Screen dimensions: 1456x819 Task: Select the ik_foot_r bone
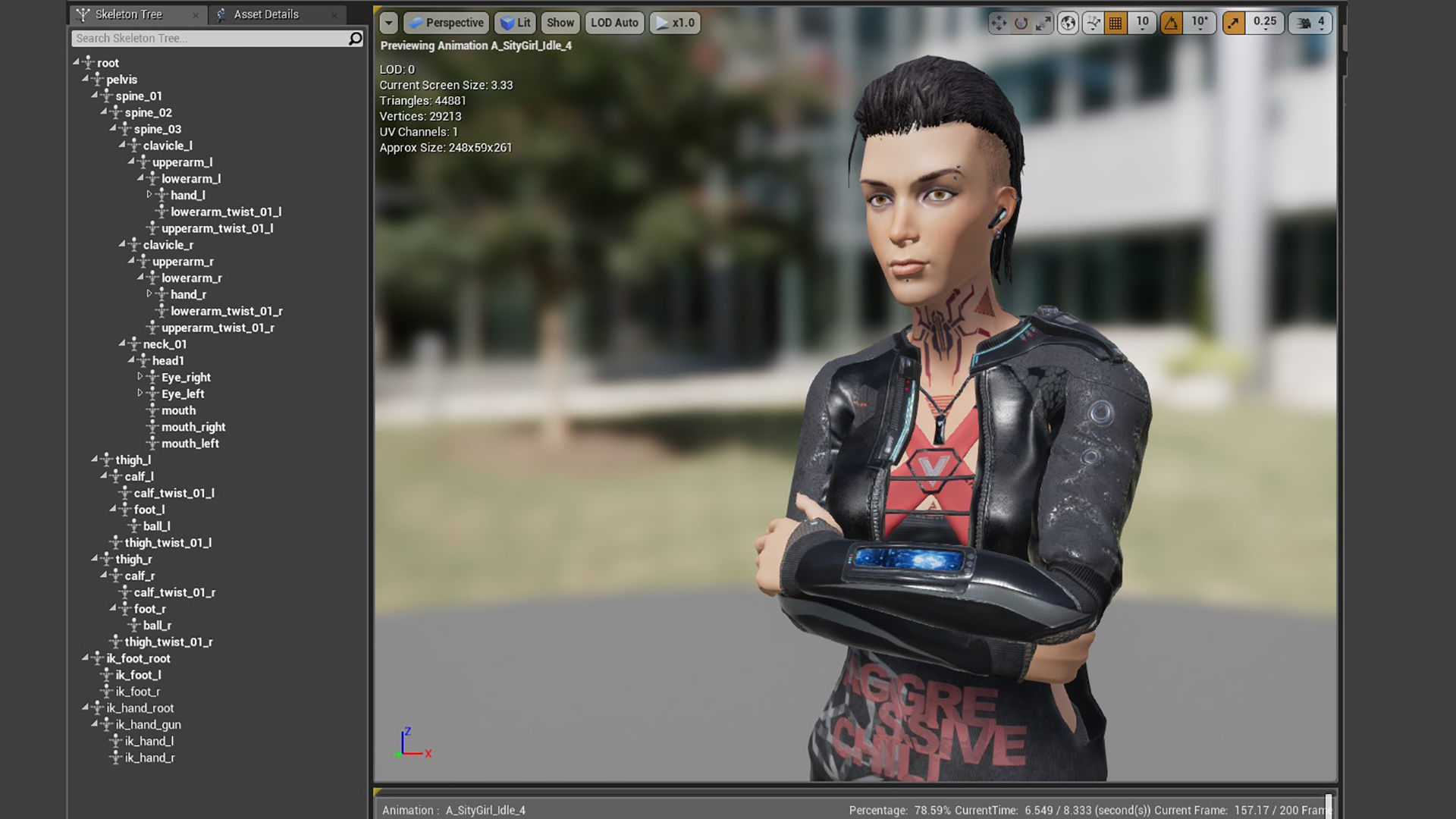point(138,692)
